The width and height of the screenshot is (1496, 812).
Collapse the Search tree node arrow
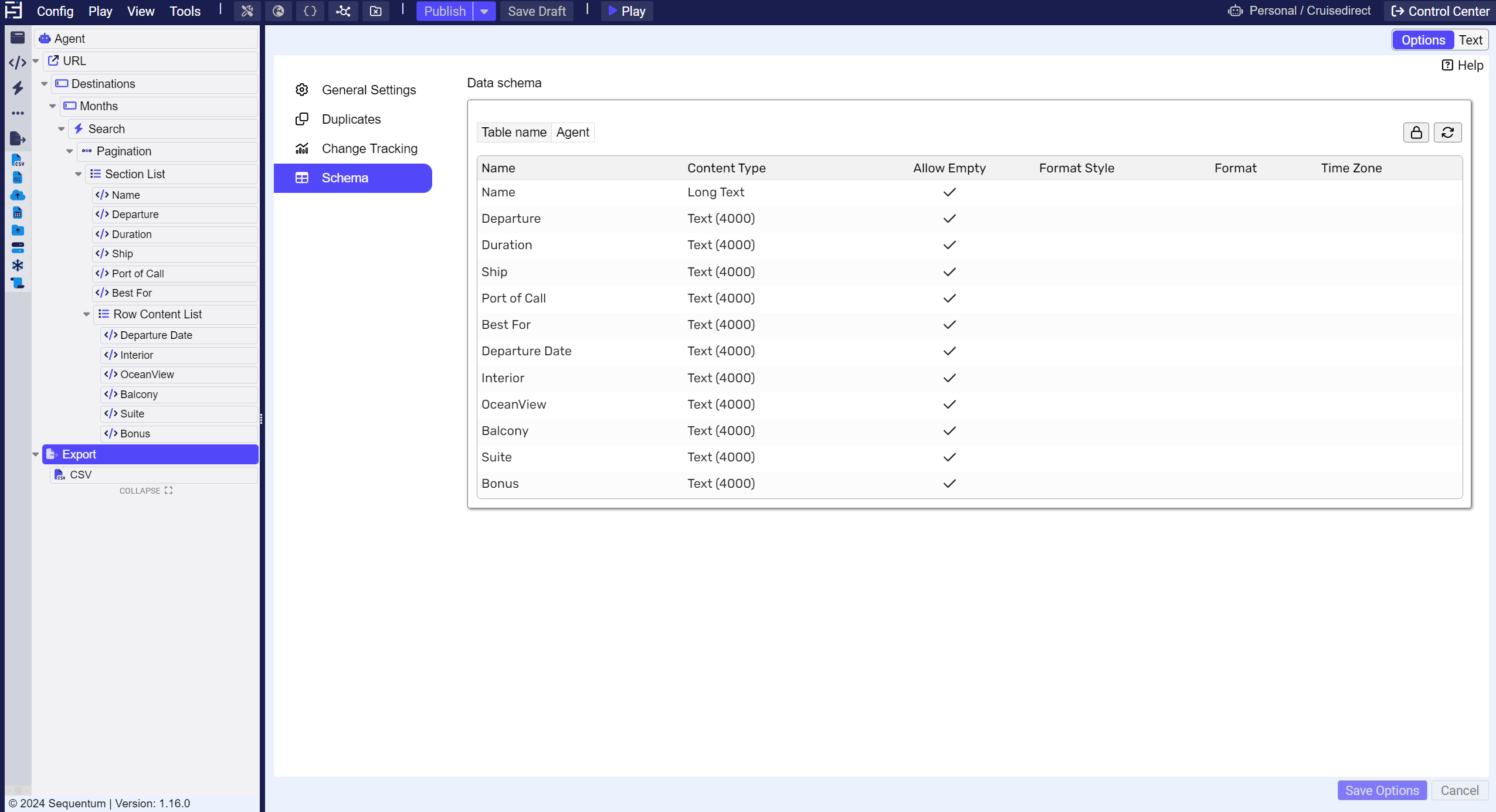pyautogui.click(x=62, y=129)
